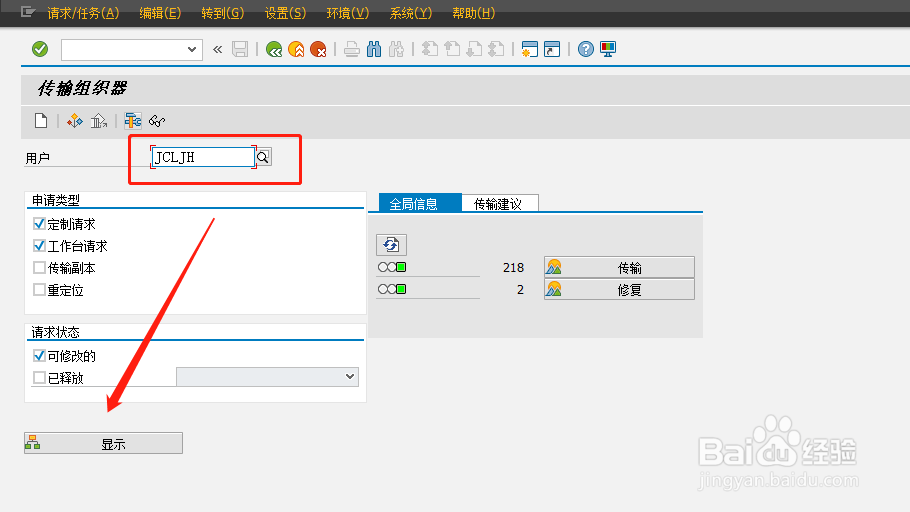Check the 已释放 checkbox
The width and height of the screenshot is (910, 512).
(x=39, y=377)
